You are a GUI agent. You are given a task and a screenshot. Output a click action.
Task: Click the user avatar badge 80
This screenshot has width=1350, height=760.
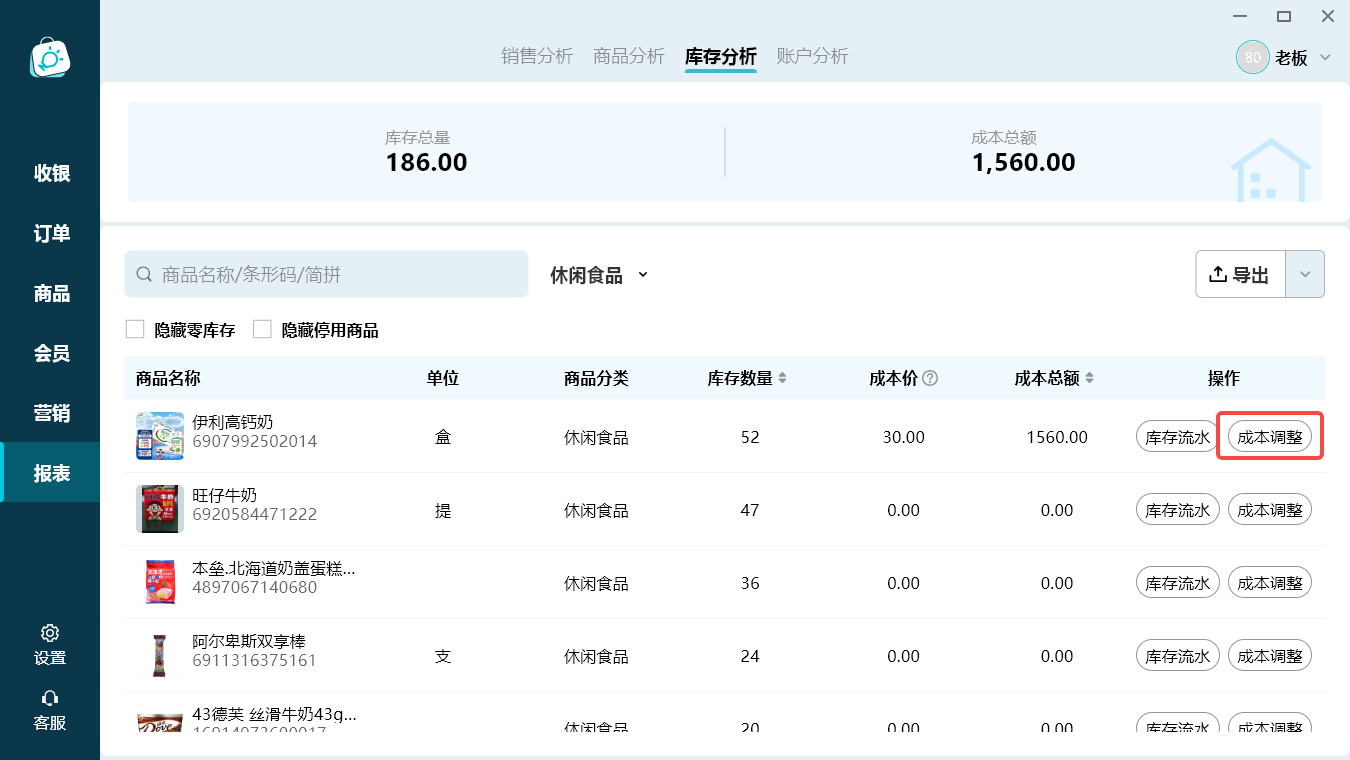pyautogui.click(x=1252, y=57)
